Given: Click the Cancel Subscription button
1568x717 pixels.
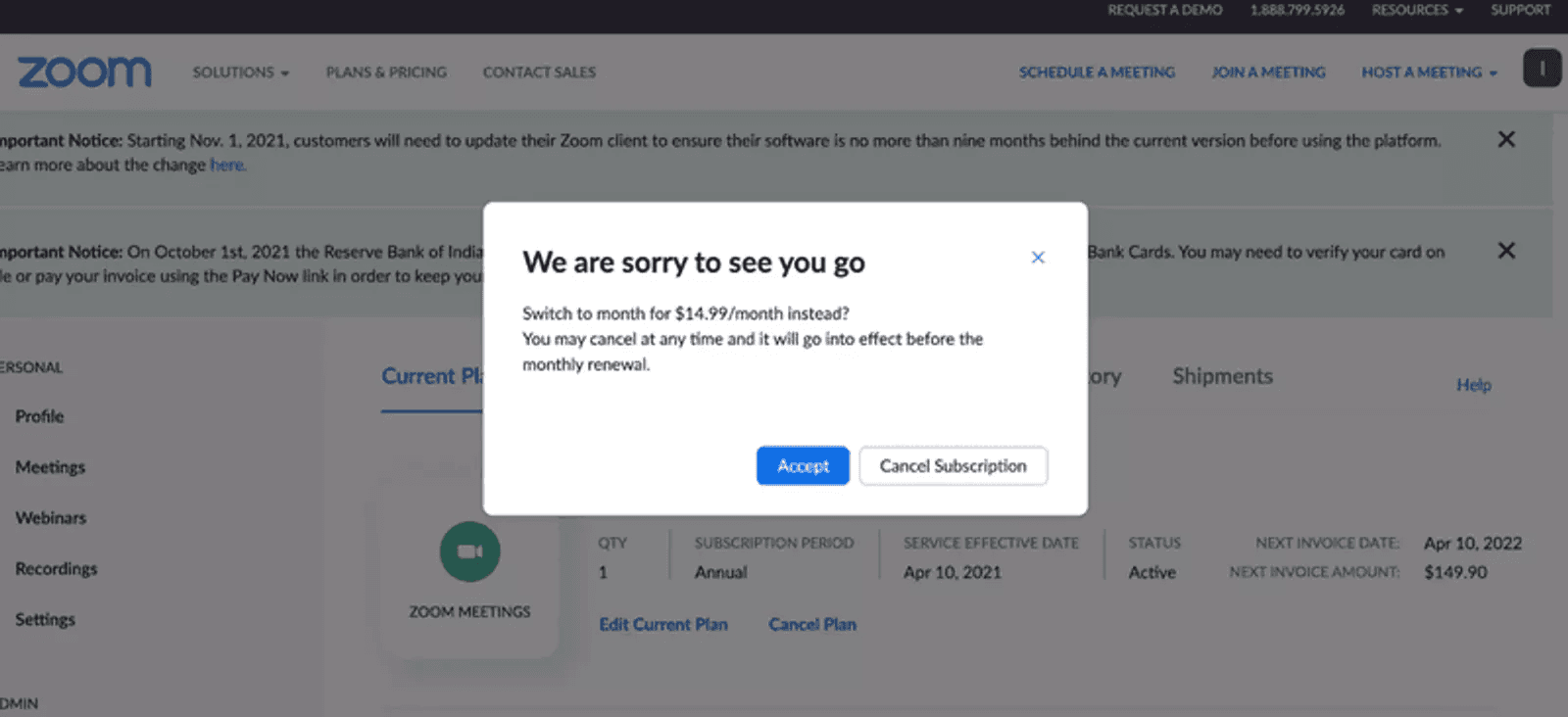Looking at the screenshot, I should pos(953,465).
